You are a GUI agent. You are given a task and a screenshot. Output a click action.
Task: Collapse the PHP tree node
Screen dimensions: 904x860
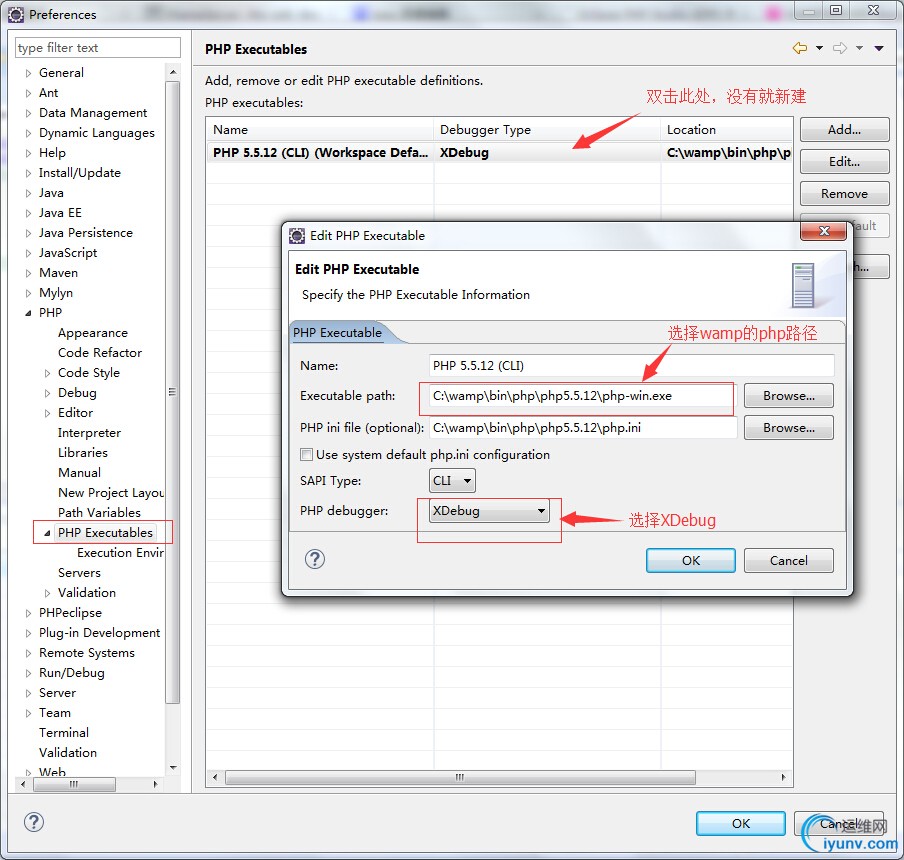click(28, 313)
